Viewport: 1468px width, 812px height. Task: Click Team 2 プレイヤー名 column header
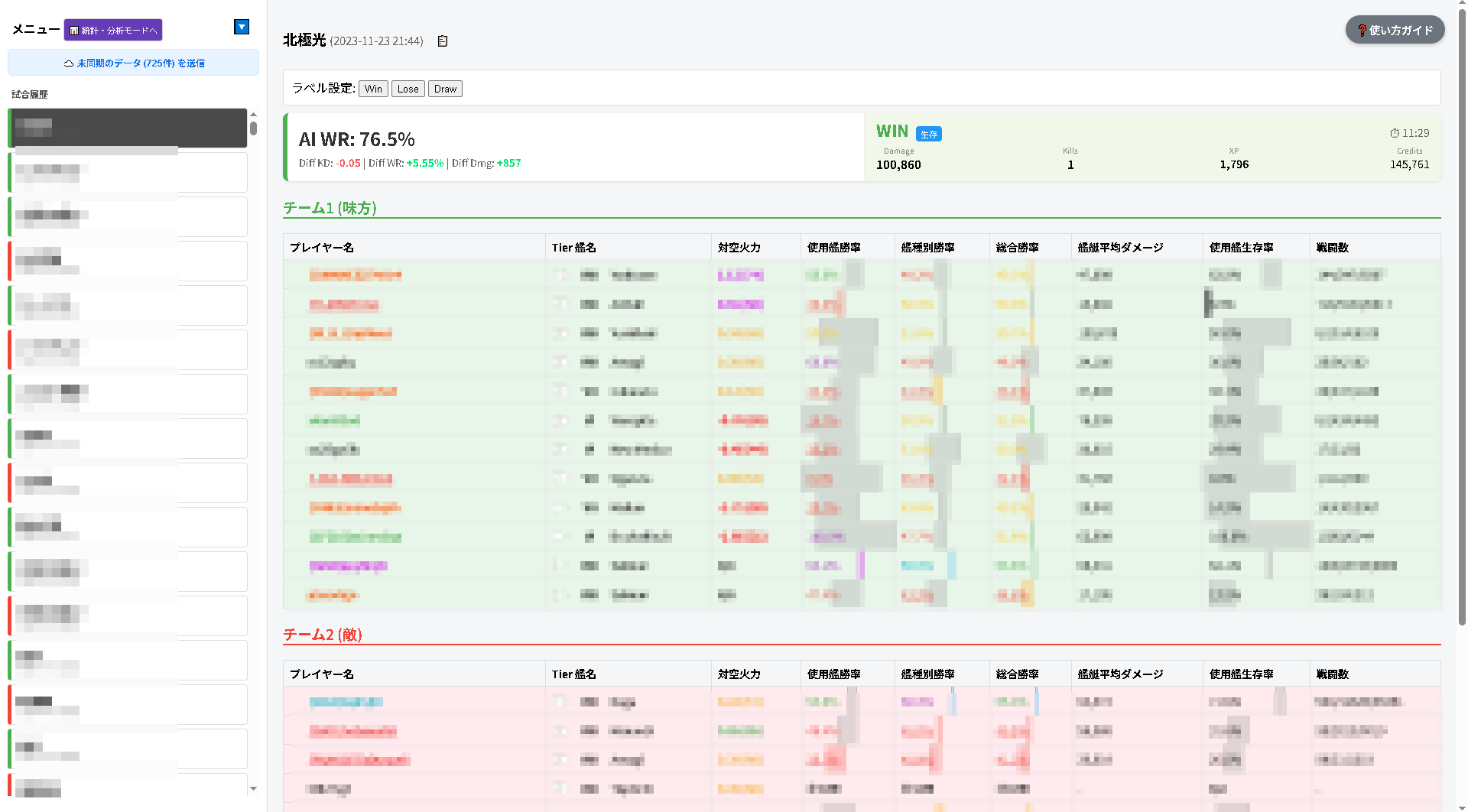tap(322, 674)
